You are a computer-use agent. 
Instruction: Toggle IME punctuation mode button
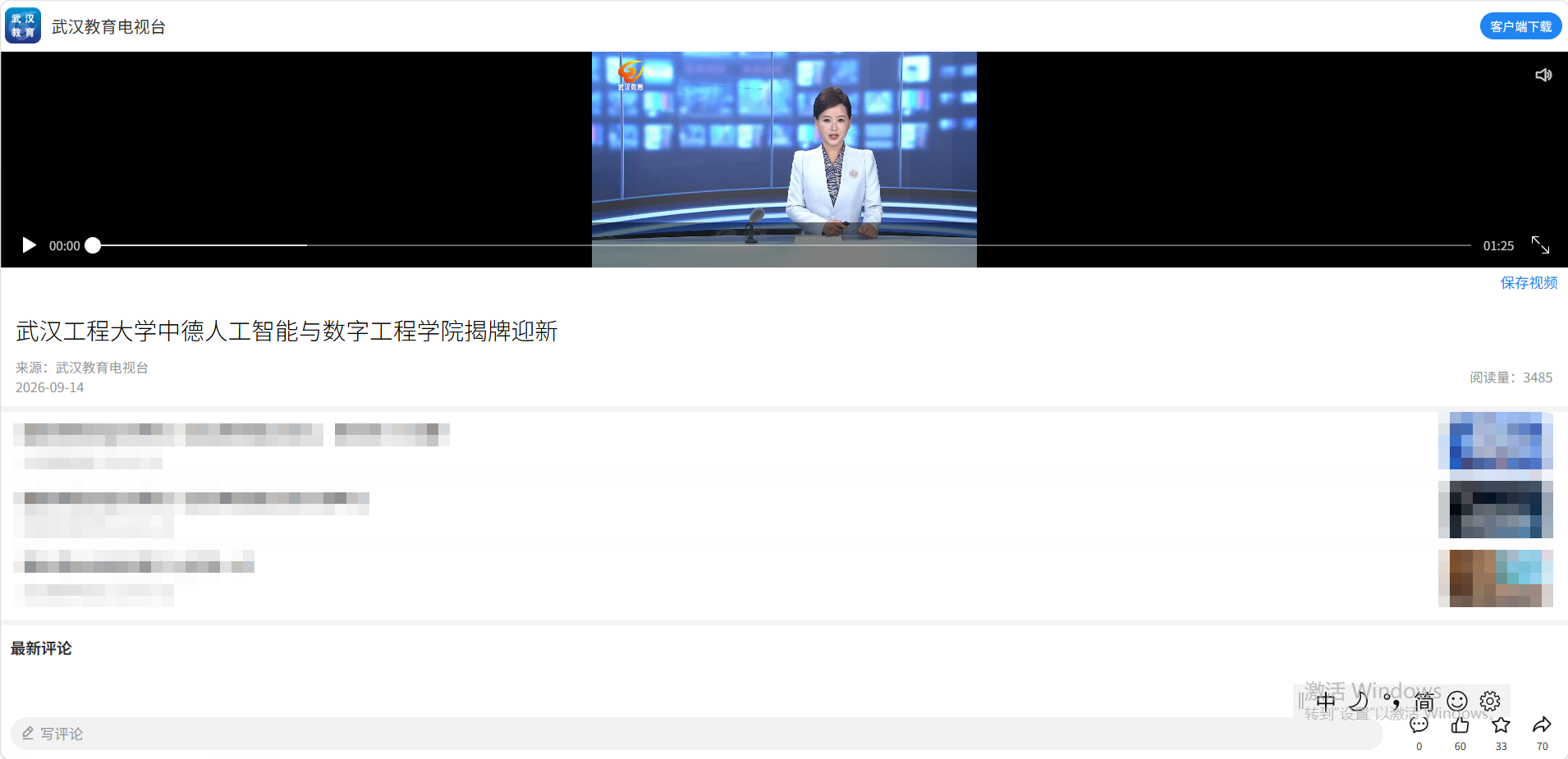pos(1391,702)
